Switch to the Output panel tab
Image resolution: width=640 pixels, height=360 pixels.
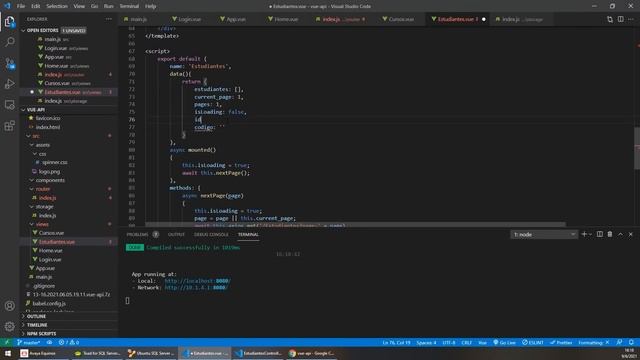176,234
